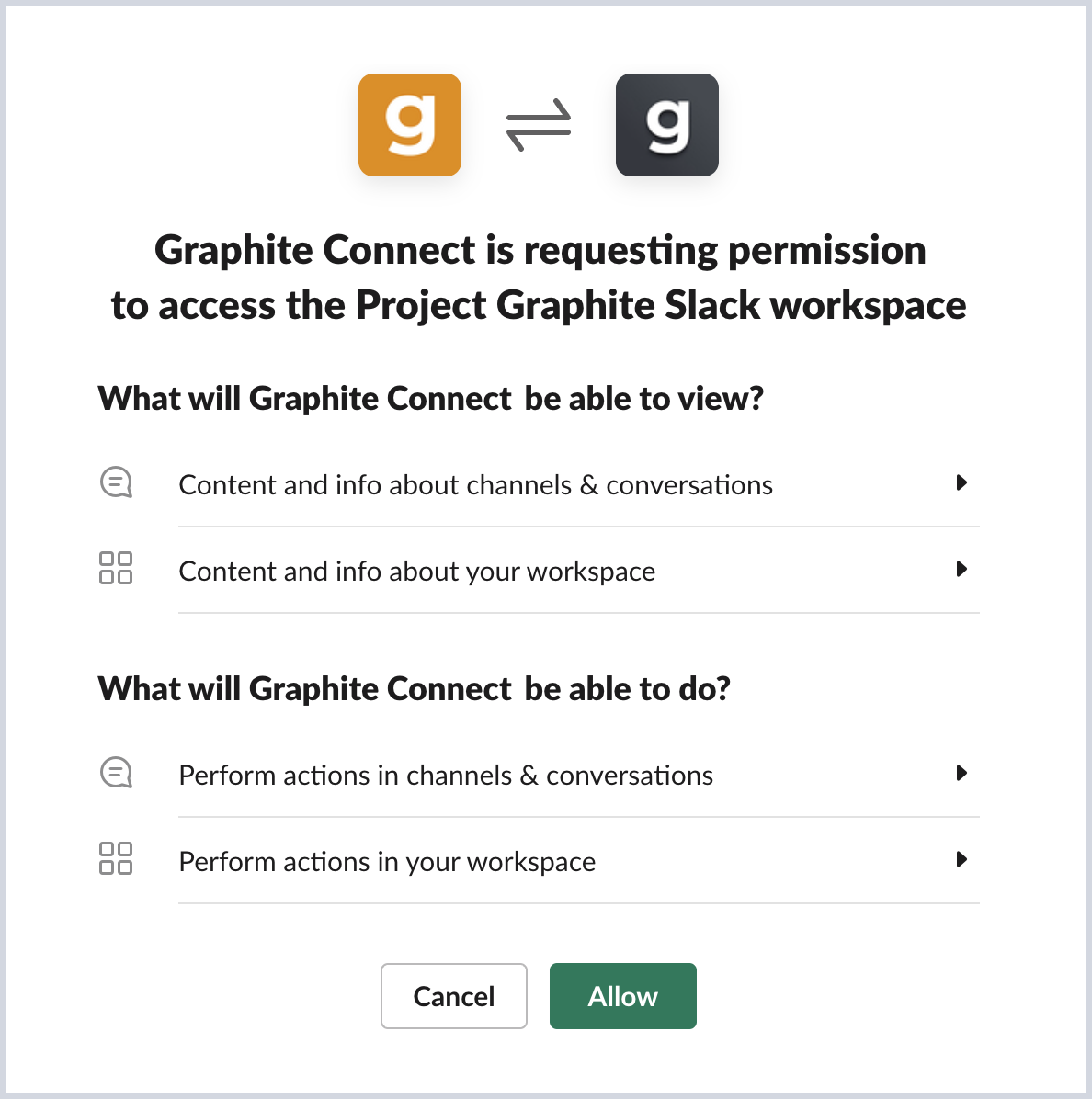Click the orange Graphite Connect app icon
The height and width of the screenshot is (1099, 1092).
coord(410,125)
